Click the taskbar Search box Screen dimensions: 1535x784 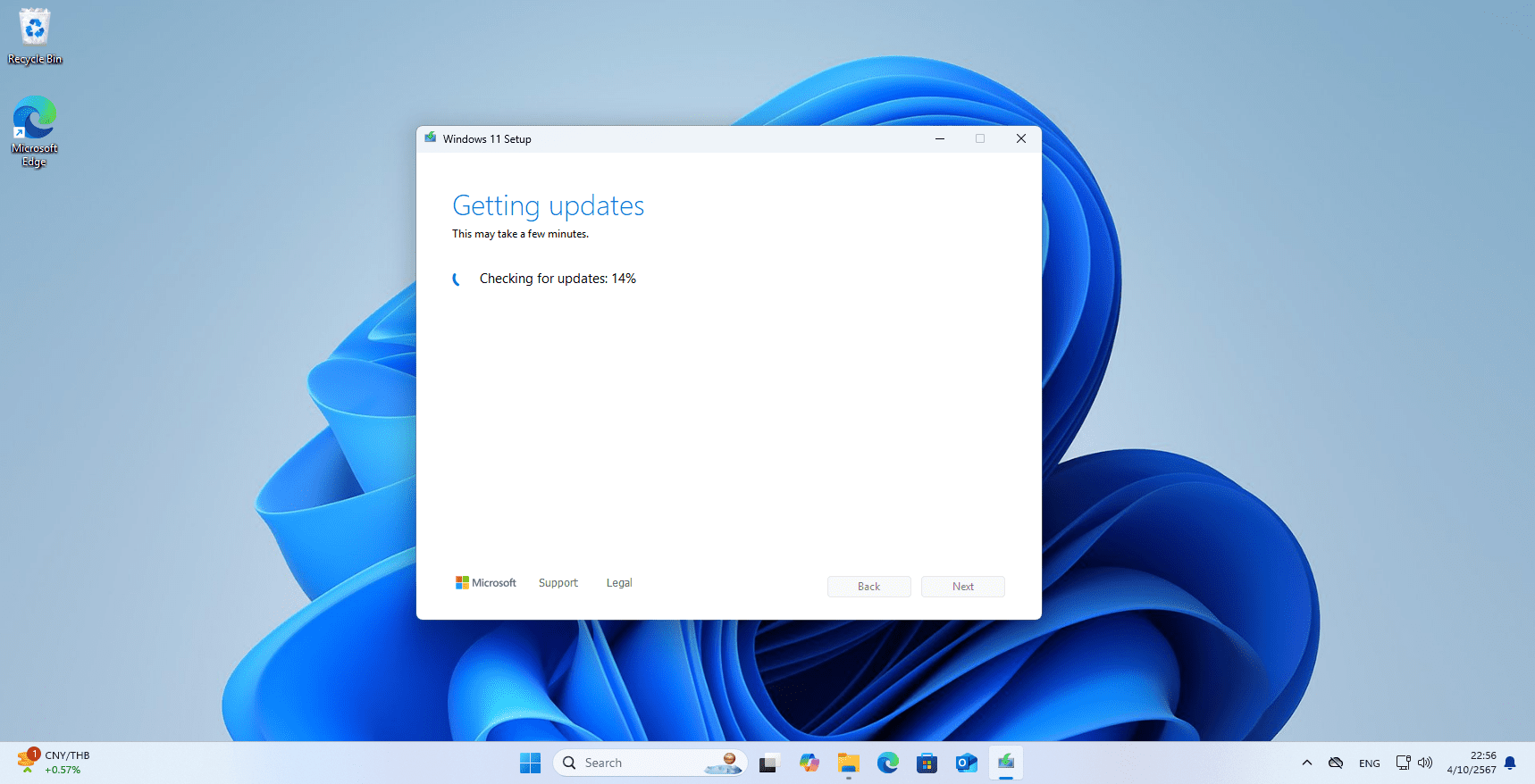(x=650, y=763)
